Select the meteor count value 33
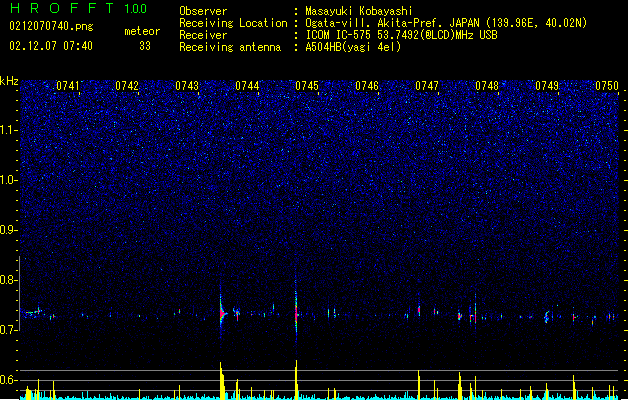The width and height of the screenshot is (629, 400). 145,46
